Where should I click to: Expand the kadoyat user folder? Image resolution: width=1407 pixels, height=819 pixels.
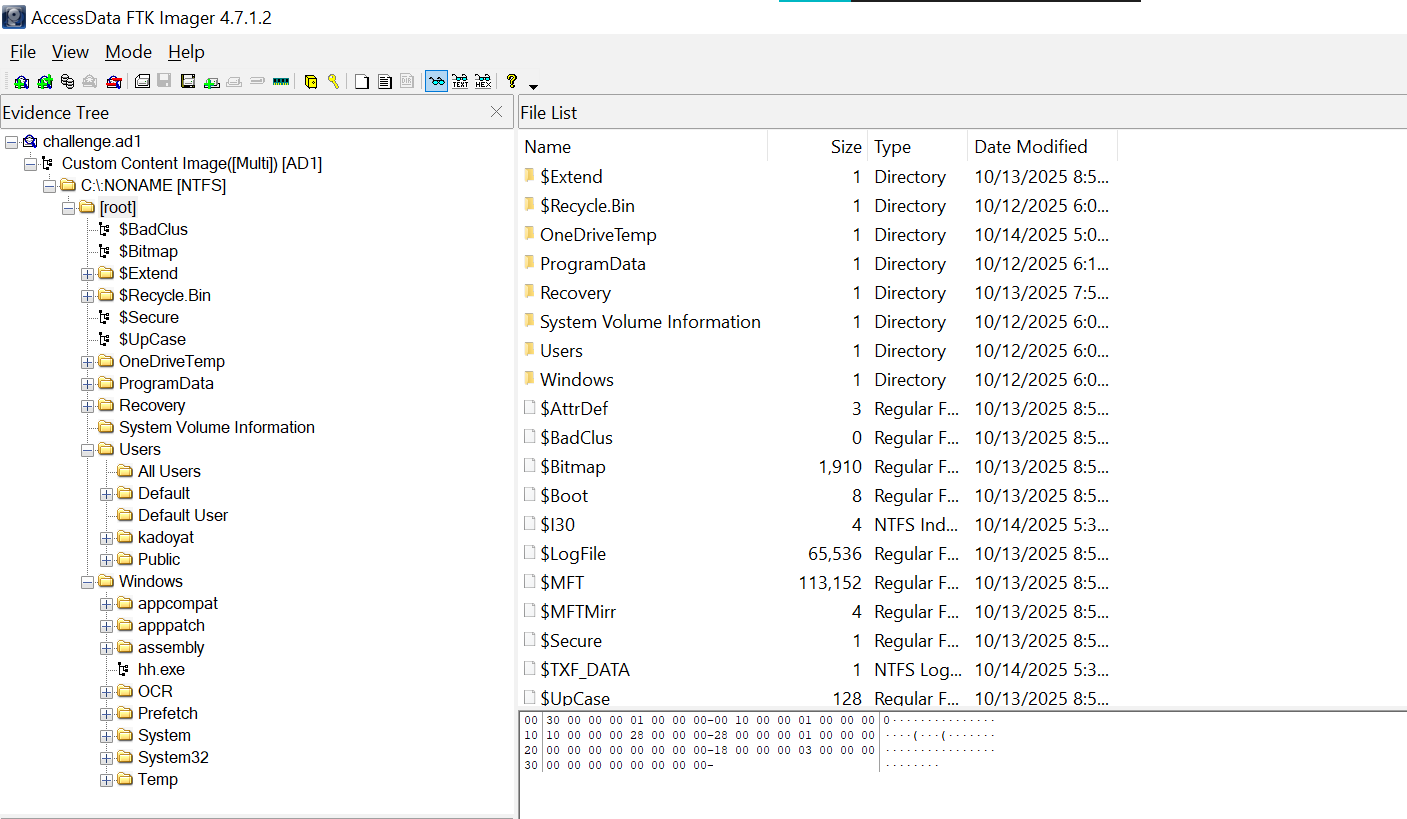point(106,538)
